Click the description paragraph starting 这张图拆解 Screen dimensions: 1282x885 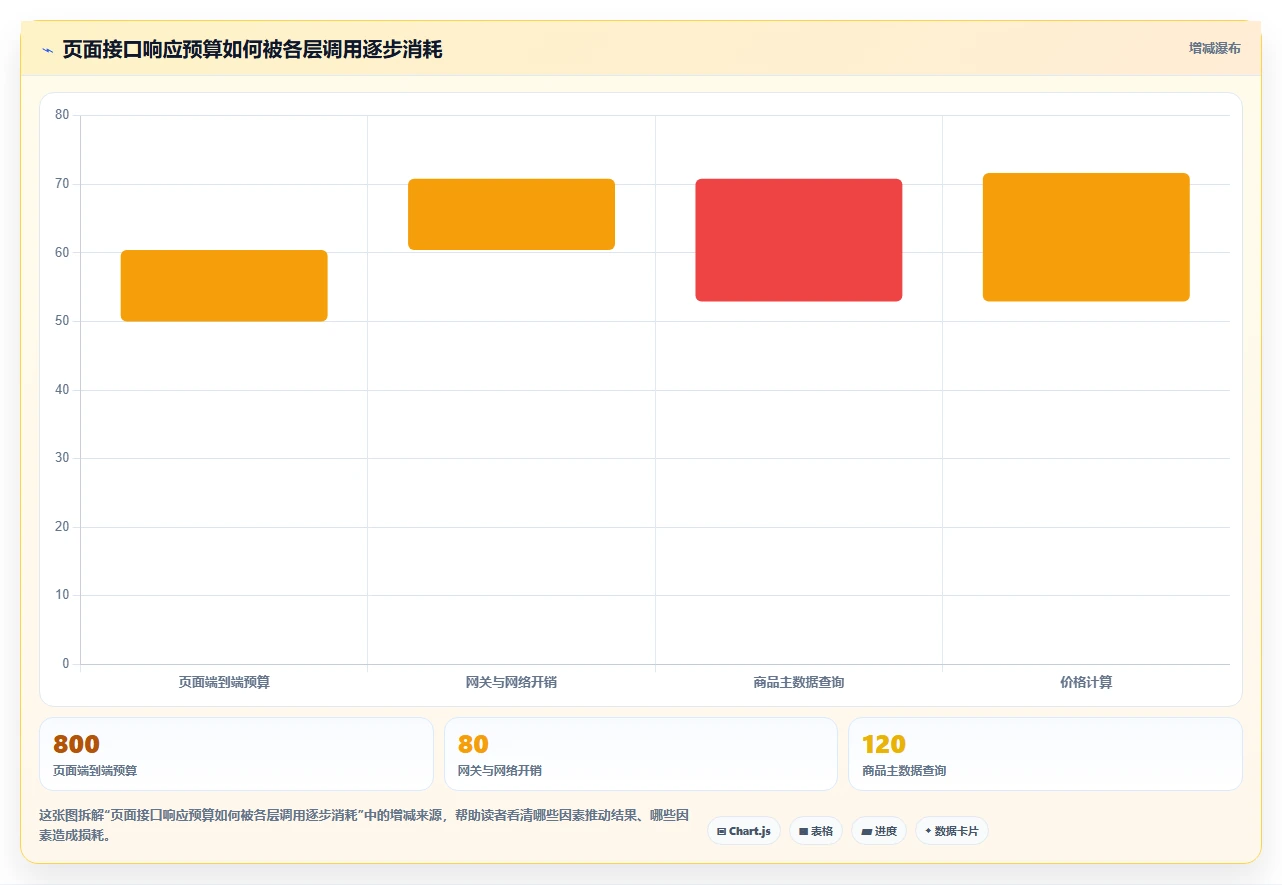(364, 826)
